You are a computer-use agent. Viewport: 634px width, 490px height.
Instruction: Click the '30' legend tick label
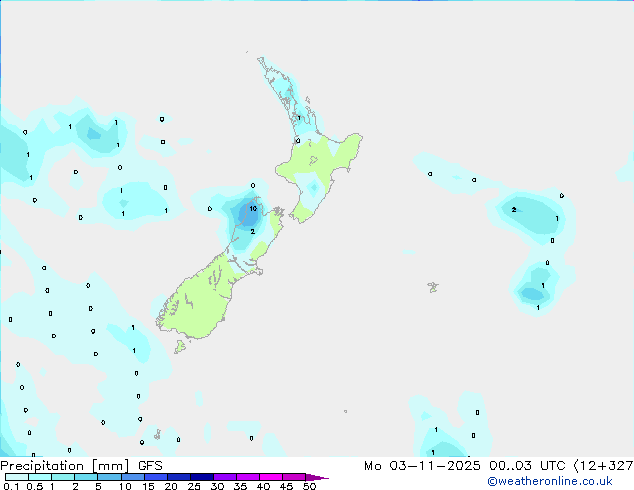[x=217, y=486]
